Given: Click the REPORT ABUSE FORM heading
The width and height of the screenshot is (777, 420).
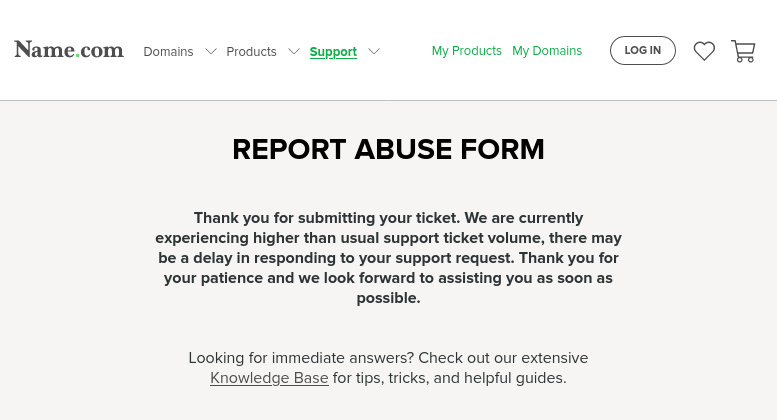Looking at the screenshot, I should 388,149.
